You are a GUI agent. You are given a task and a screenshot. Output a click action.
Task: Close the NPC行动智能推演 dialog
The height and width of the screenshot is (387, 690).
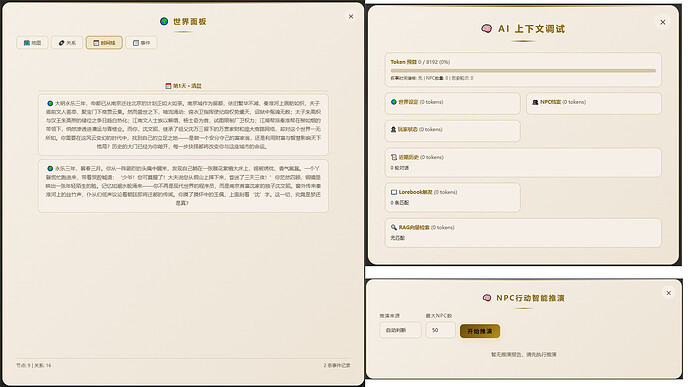click(x=668, y=293)
